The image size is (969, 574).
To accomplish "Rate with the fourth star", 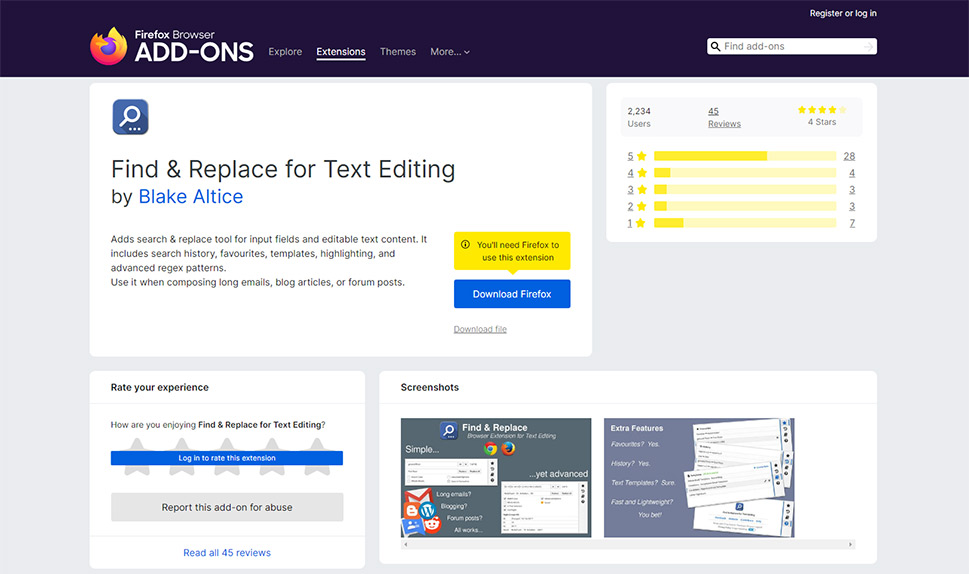I will click(273, 457).
